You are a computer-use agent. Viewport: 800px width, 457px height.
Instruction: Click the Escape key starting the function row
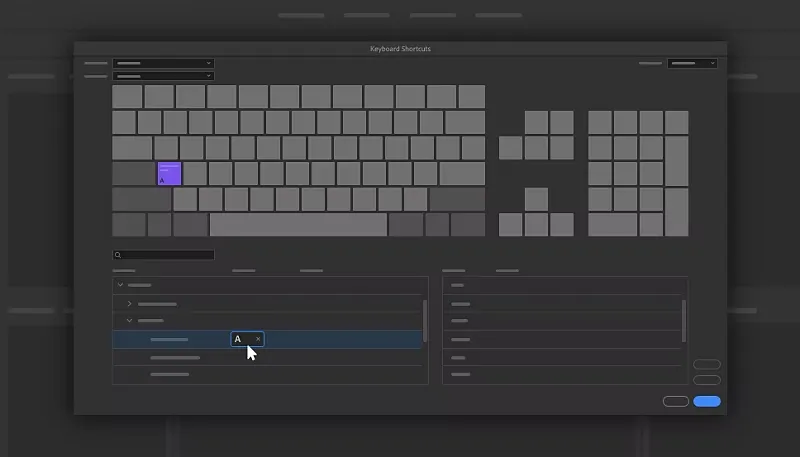[127, 97]
